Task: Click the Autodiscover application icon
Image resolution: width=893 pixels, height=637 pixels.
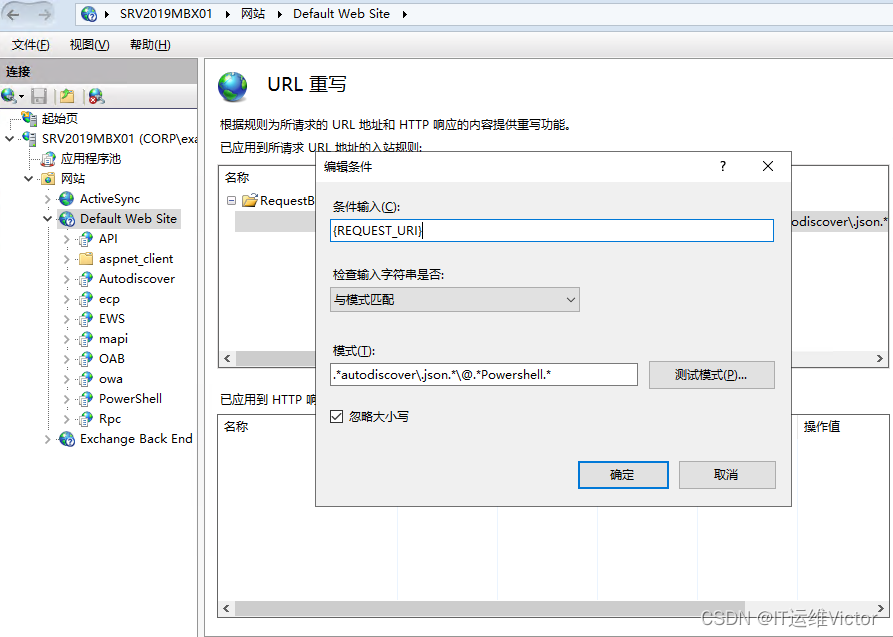Action: coord(86,279)
